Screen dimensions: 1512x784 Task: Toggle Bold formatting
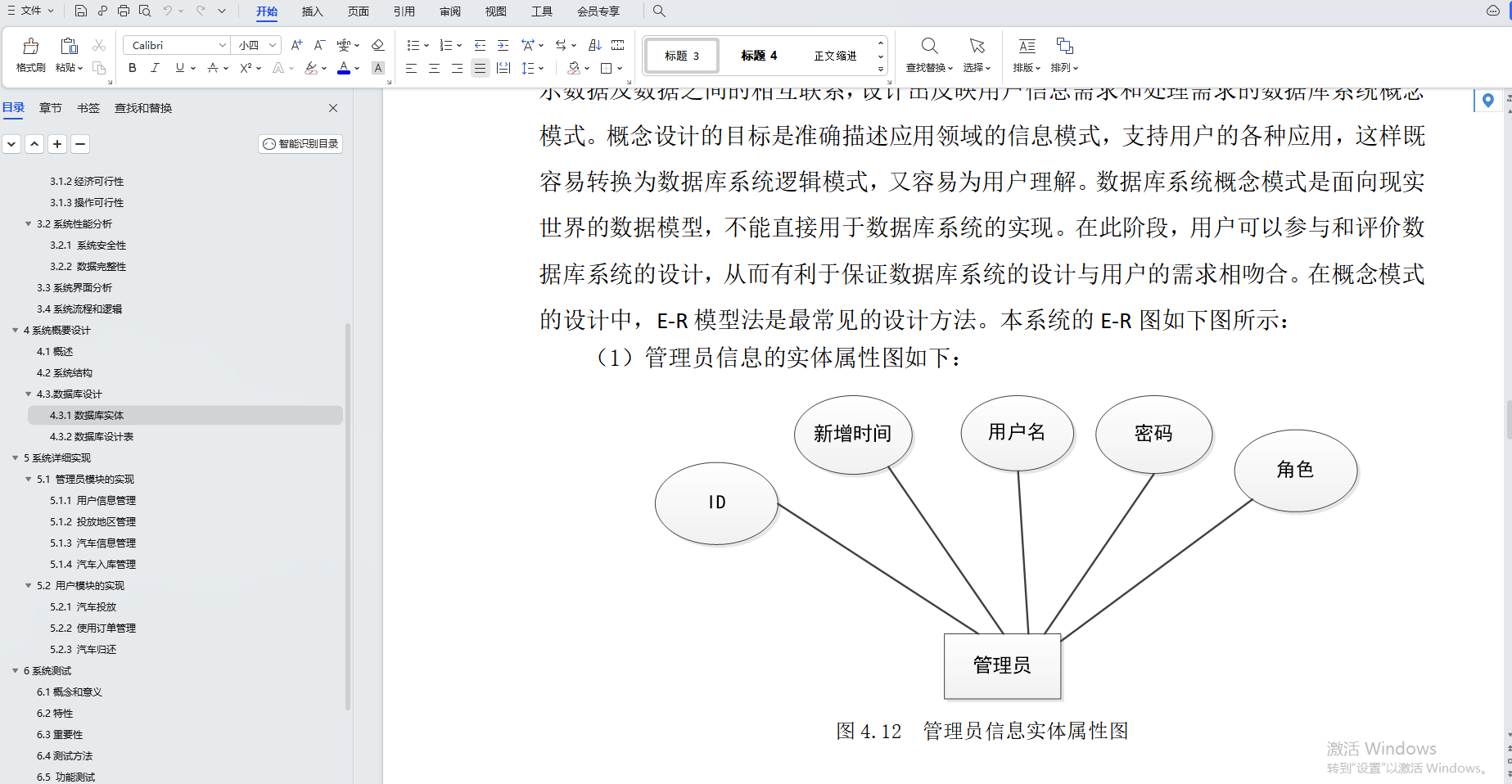(x=133, y=68)
